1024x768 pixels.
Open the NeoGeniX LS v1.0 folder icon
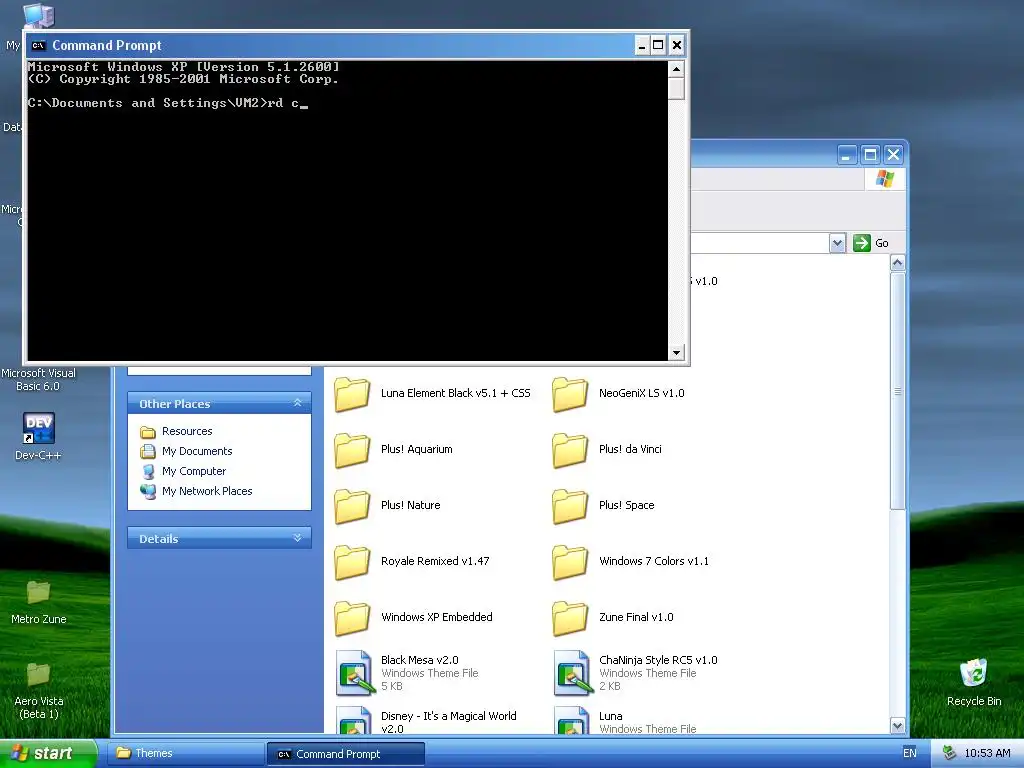pos(570,394)
